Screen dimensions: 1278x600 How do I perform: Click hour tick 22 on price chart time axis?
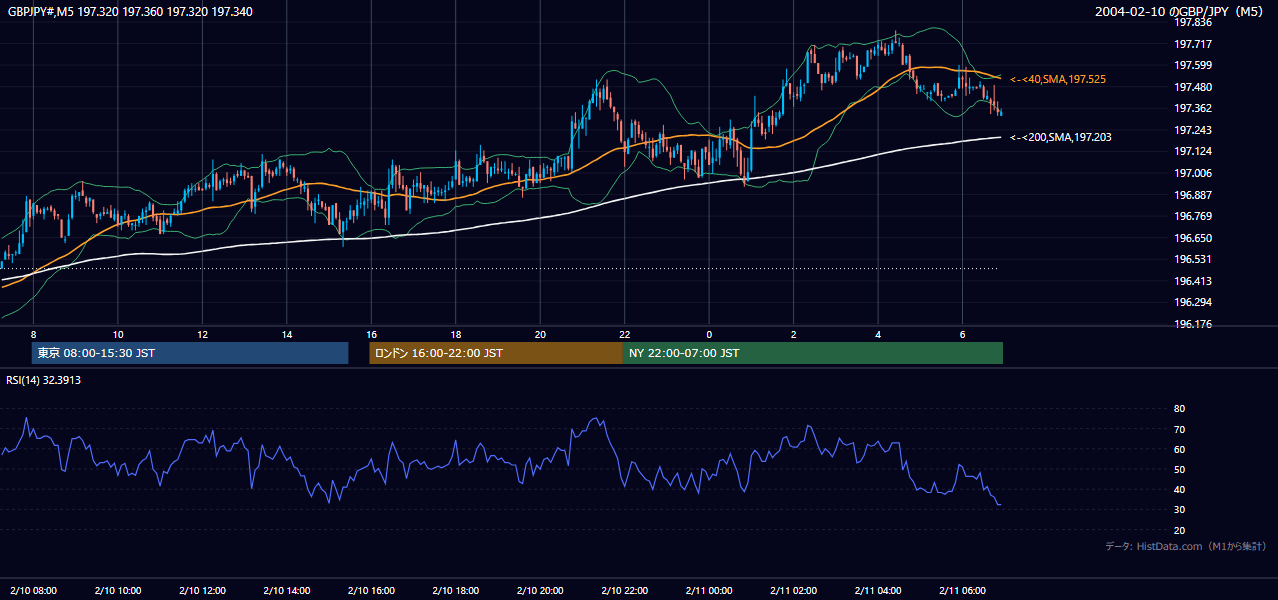(624, 334)
